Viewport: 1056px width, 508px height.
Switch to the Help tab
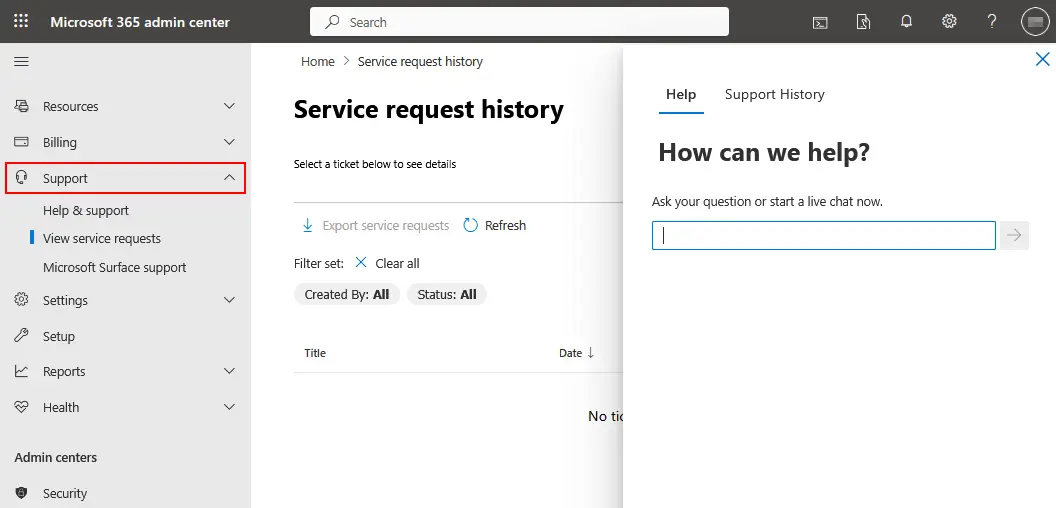coord(681,94)
